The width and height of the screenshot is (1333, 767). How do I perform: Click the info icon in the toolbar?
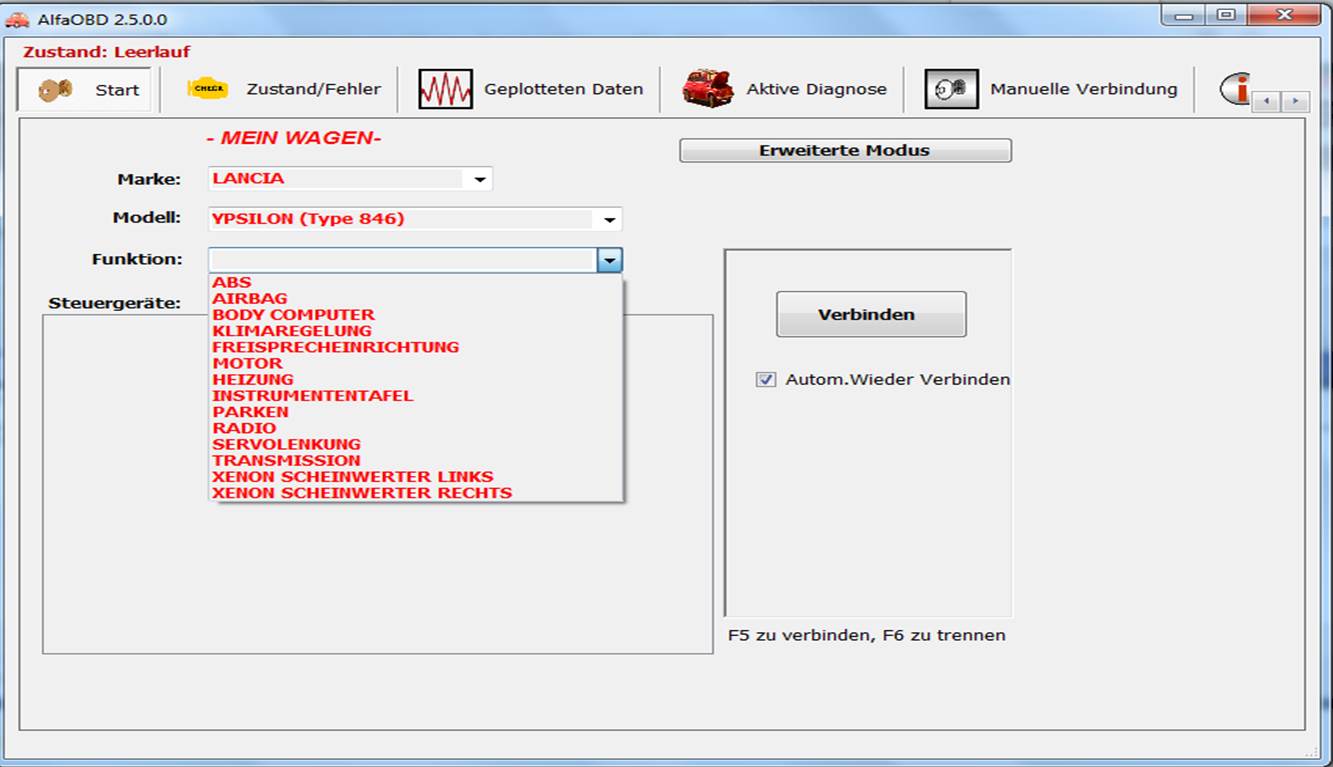click(1235, 89)
